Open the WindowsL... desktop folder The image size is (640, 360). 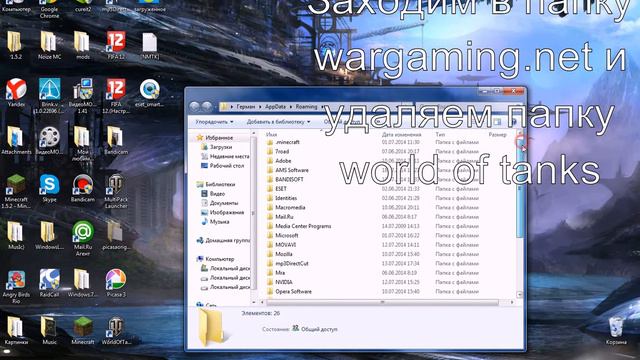pos(49,236)
